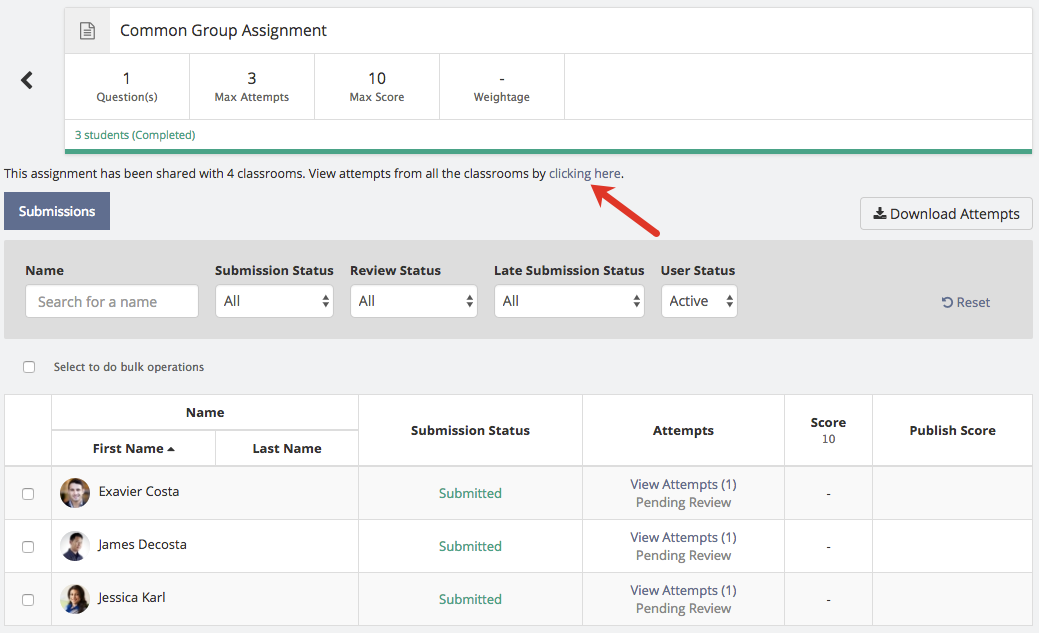Click the Common Group Assignment title

click(x=223, y=30)
